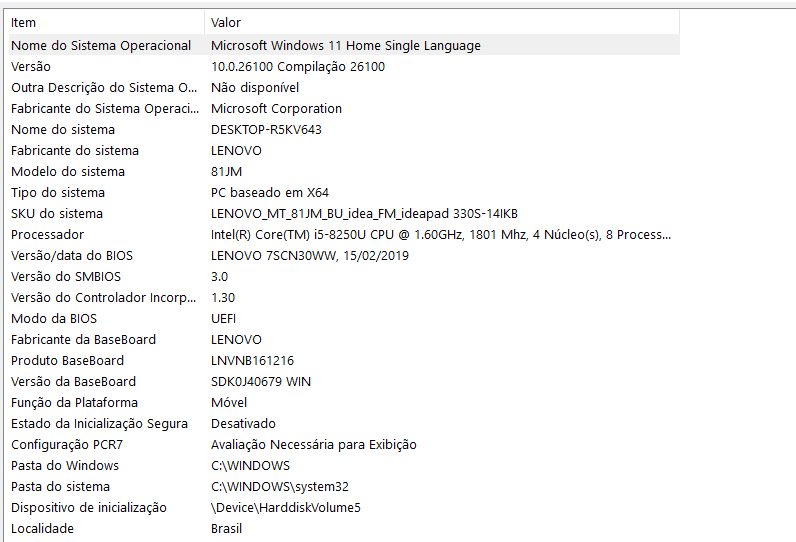Select the 'Processador' row label
796x542 pixels.
click(48, 234)
